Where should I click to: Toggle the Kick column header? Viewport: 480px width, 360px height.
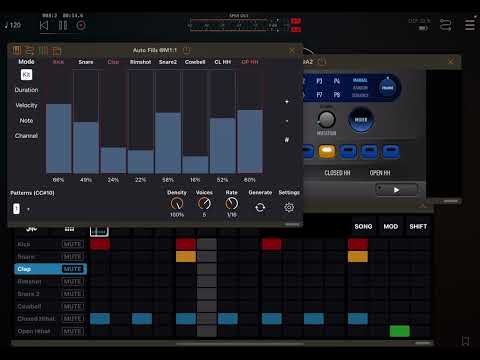58,62
